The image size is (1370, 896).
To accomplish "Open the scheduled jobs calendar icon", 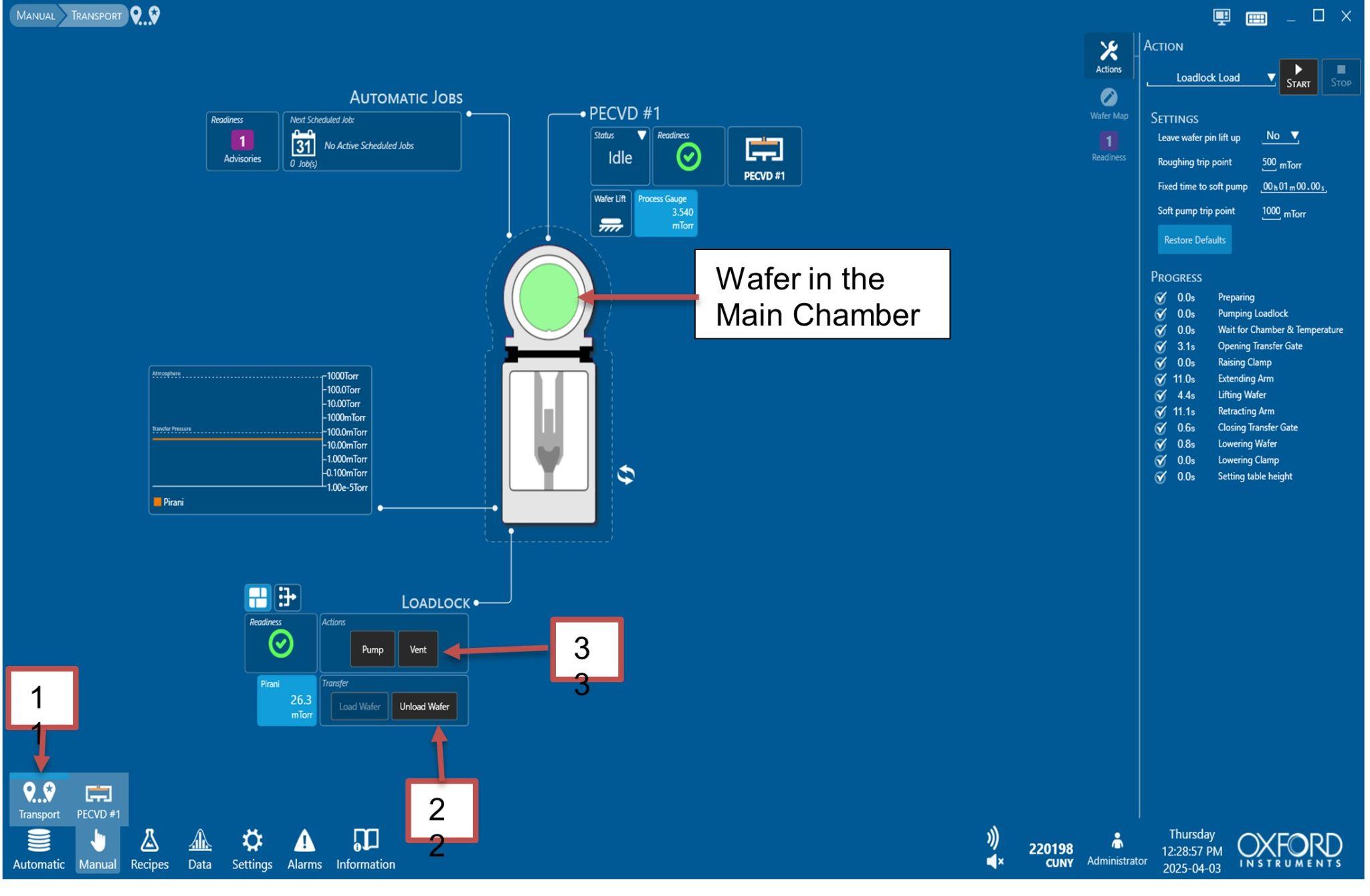I will coord(303,142).
